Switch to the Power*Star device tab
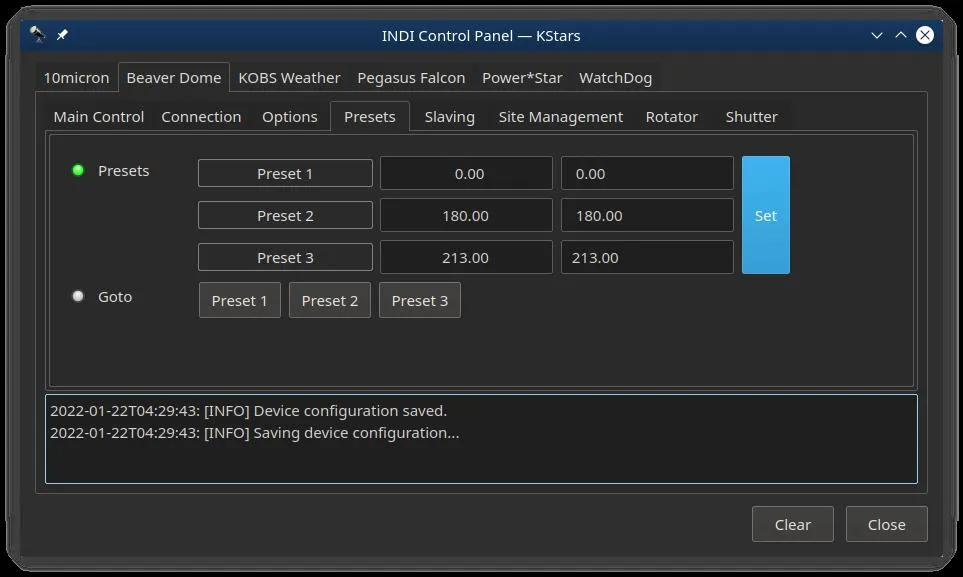 [522, 78]
